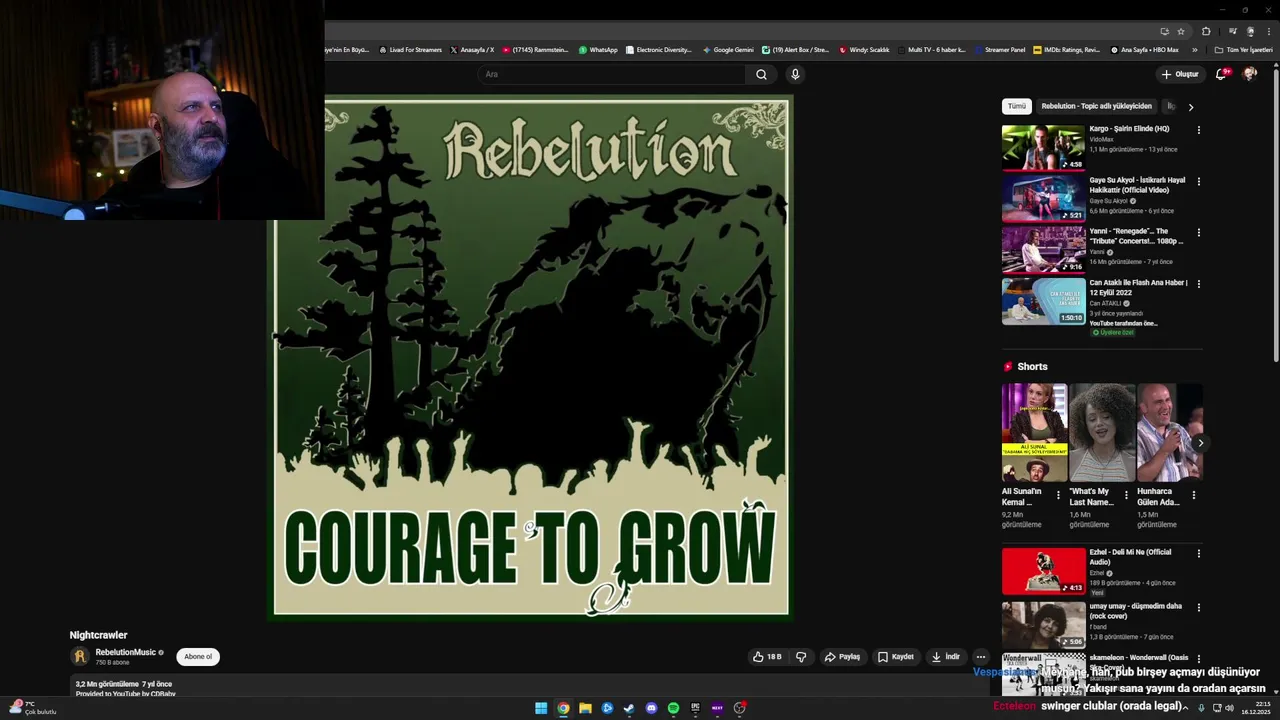Open the RebelutionMusic channel name link

pyautogui.click(x=126, y=653)
